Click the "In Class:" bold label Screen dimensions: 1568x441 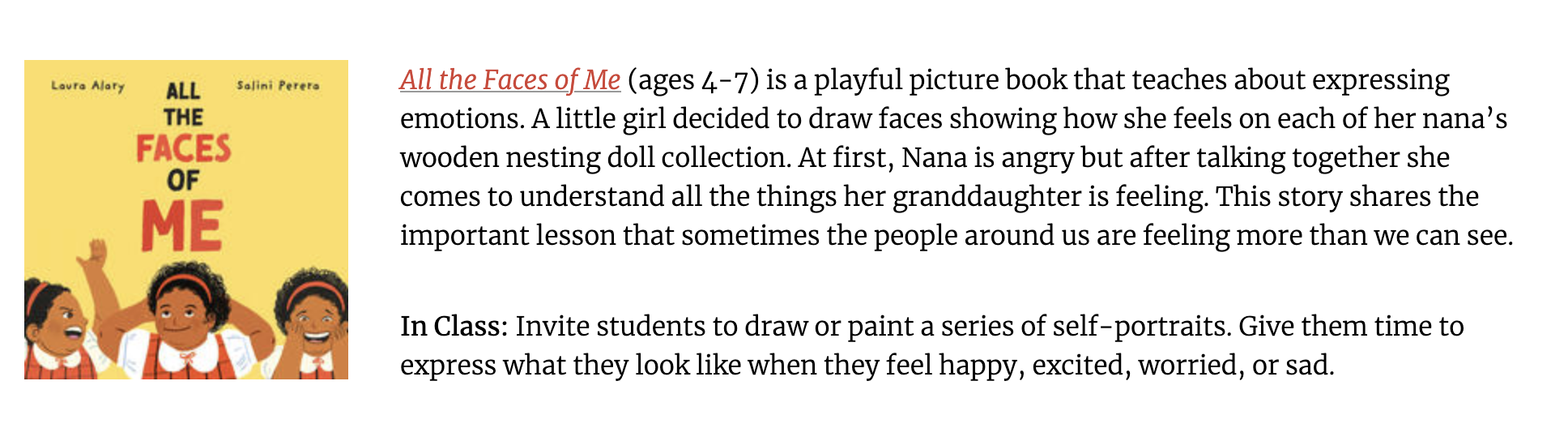[x=454, y=327]
